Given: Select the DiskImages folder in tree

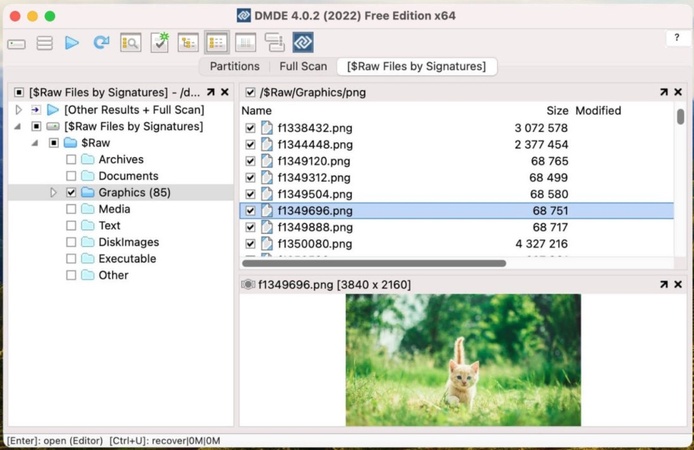Looking at the screenshot, I should coord(129,242).
